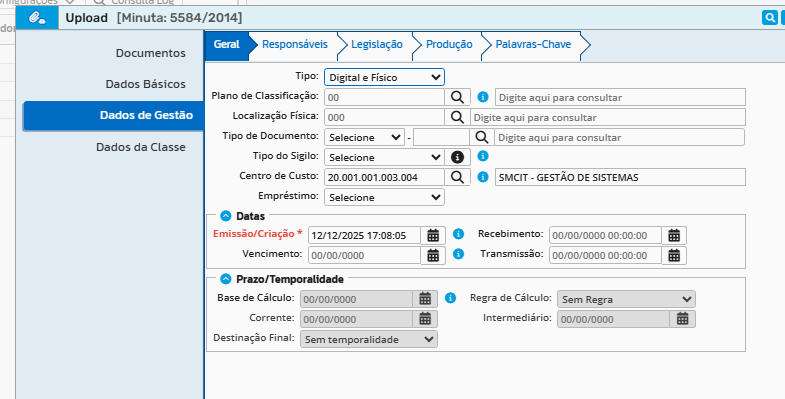Click info icon beside Base de Cálculo
Viewport: 785px width, 399px height.
point(450,298)
